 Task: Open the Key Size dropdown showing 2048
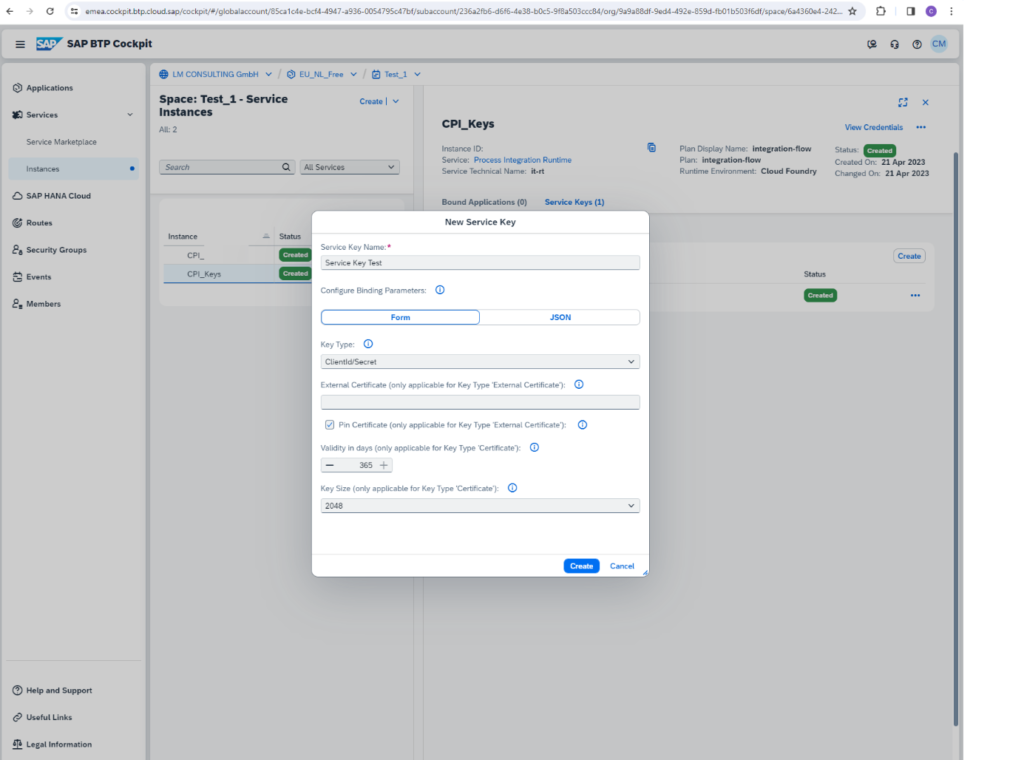[x=480, y=505]
